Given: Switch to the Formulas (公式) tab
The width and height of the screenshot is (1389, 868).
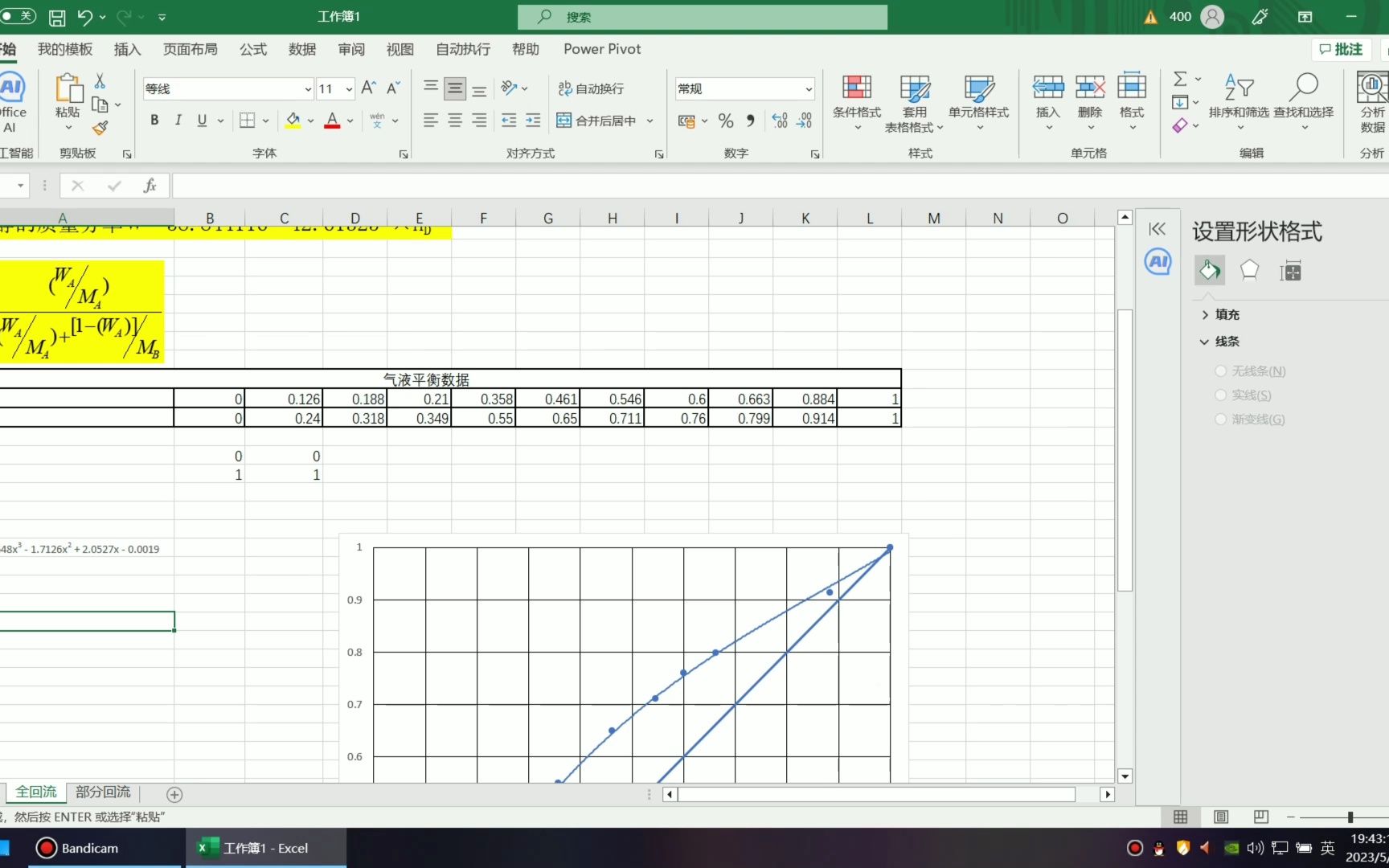Looking at the screenshot, I should (253, 49).
